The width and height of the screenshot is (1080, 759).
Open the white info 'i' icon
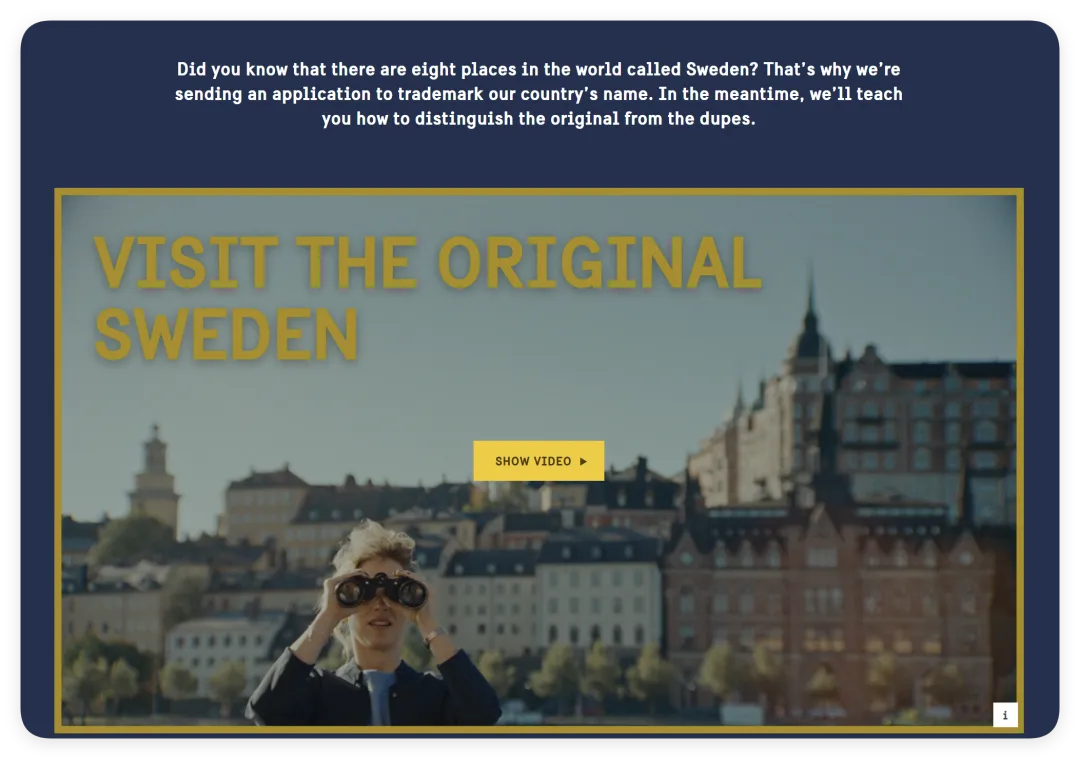[1005, 714]
